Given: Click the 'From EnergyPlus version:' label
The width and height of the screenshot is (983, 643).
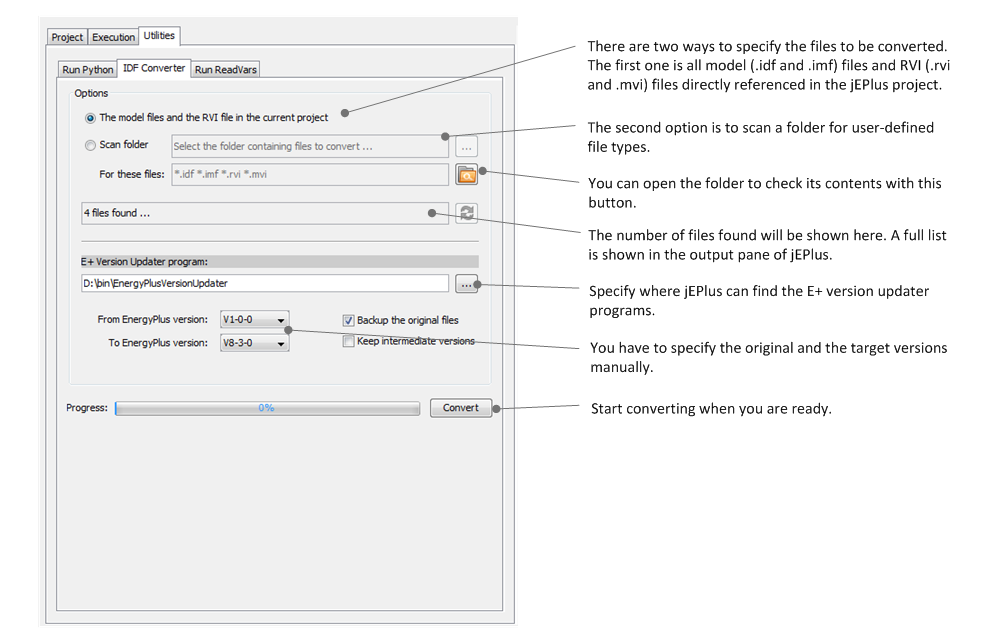Looking at the screenshot, I should click(x=152, y=320).
